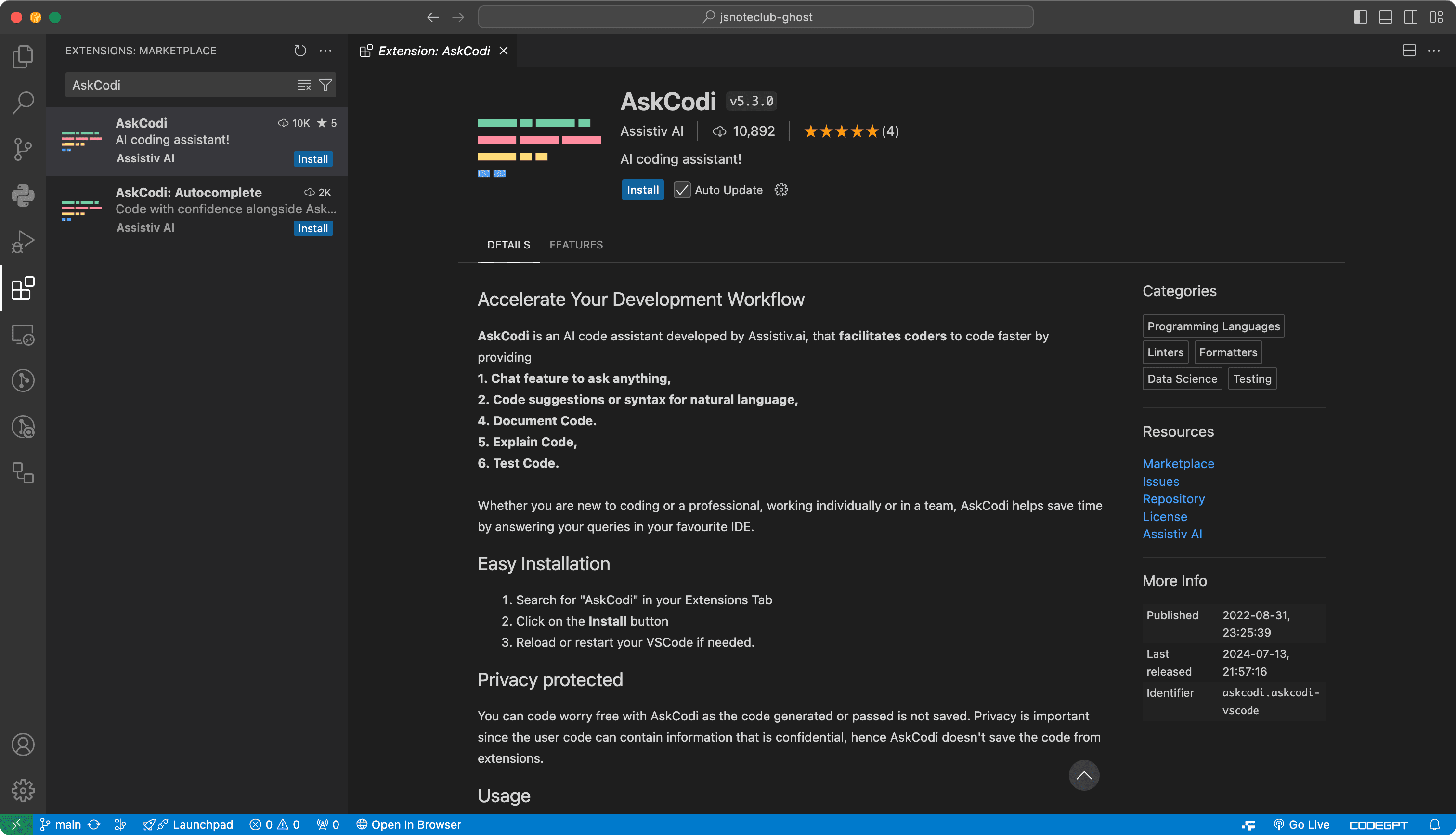Open the extension manage gear dropdown
The width and height of the screenshot is (1456, 835).
click(x=781, y=190)
